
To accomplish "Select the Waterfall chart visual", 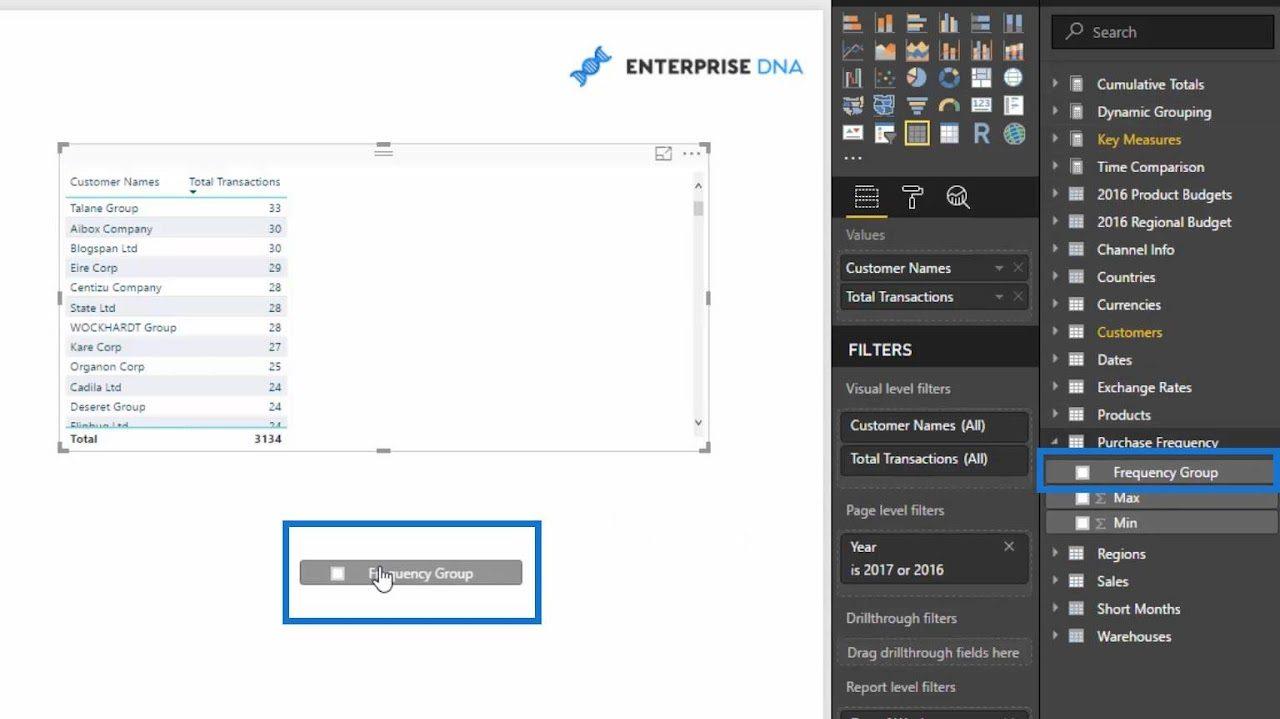I will [x=853, y=77].
